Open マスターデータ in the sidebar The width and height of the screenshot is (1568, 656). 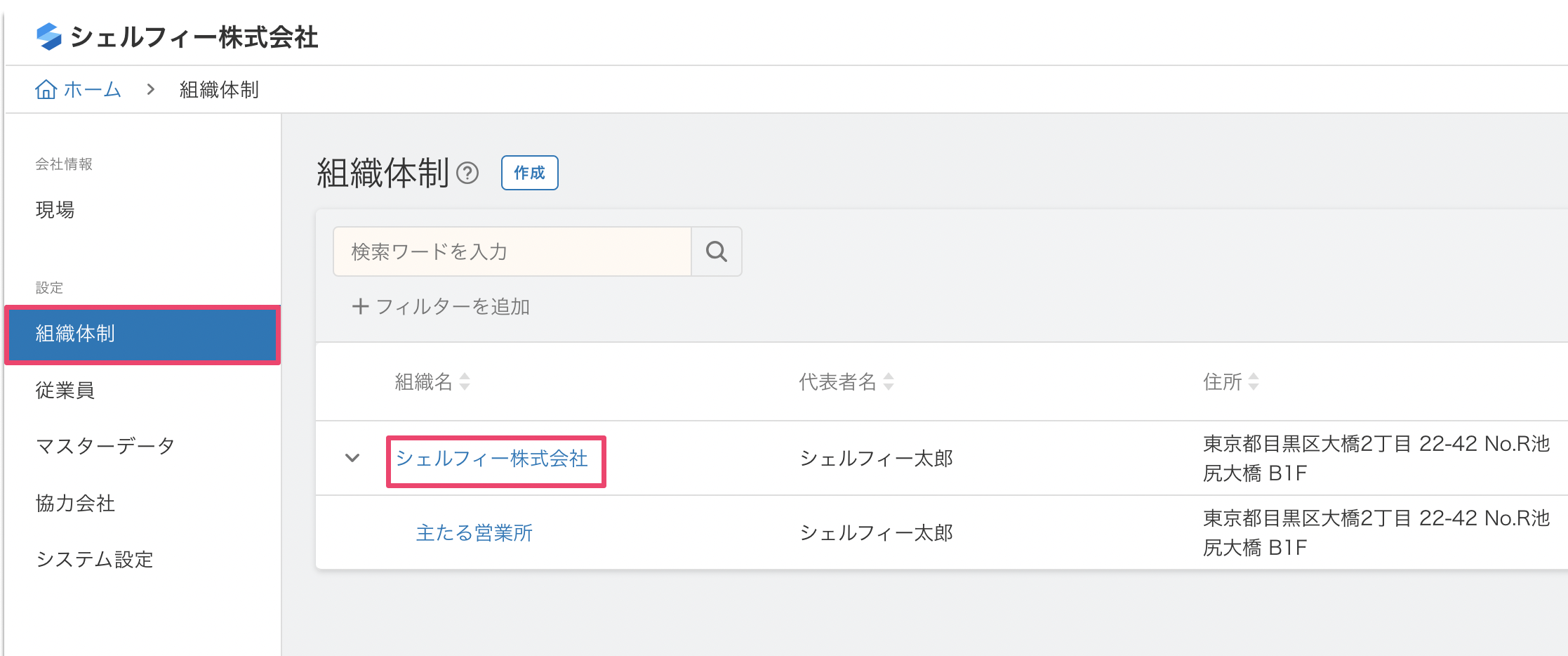coord(105,446)
